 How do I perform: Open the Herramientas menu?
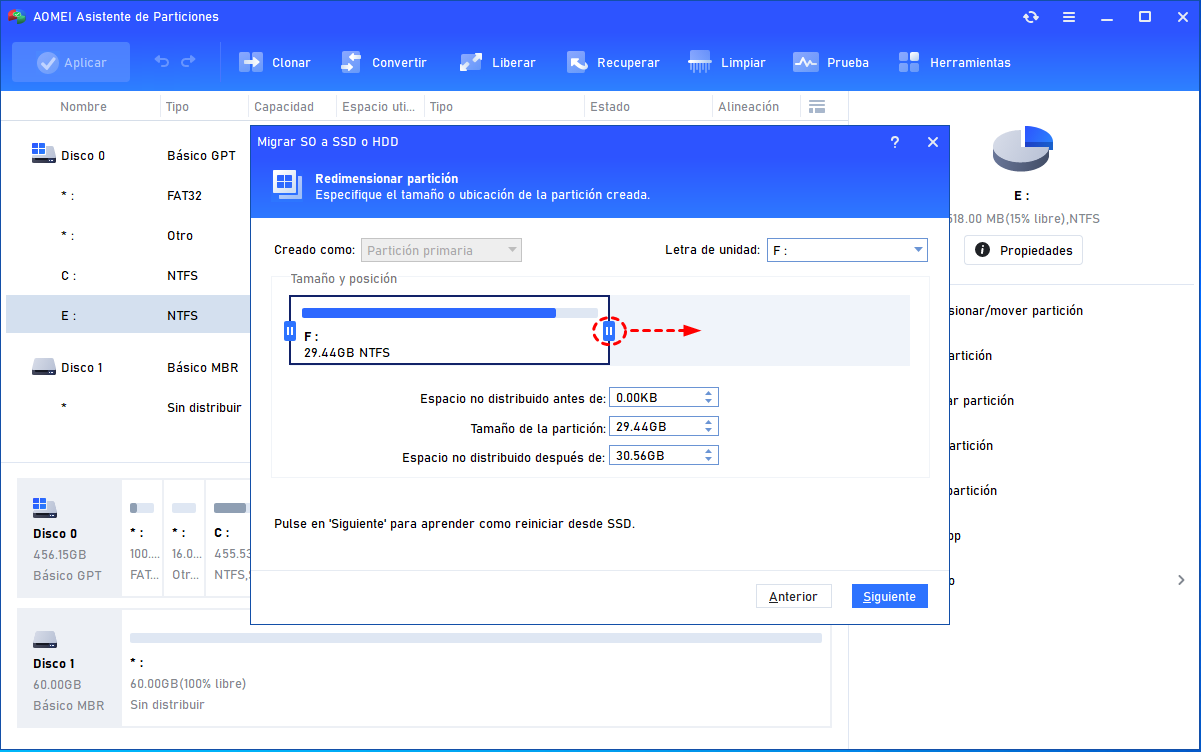pos(955,62)
